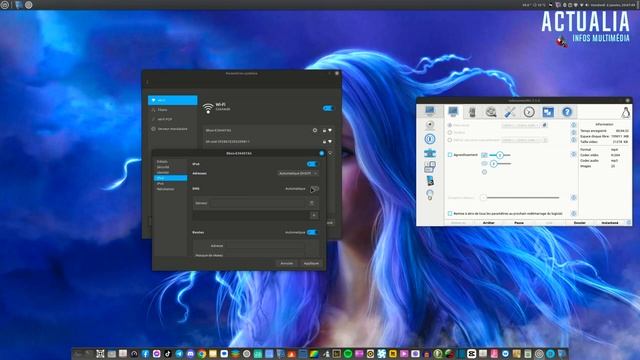640x360 pixels.
Task: Delete the DNS server entry with trash icon
Action: [x=312, y=203]
